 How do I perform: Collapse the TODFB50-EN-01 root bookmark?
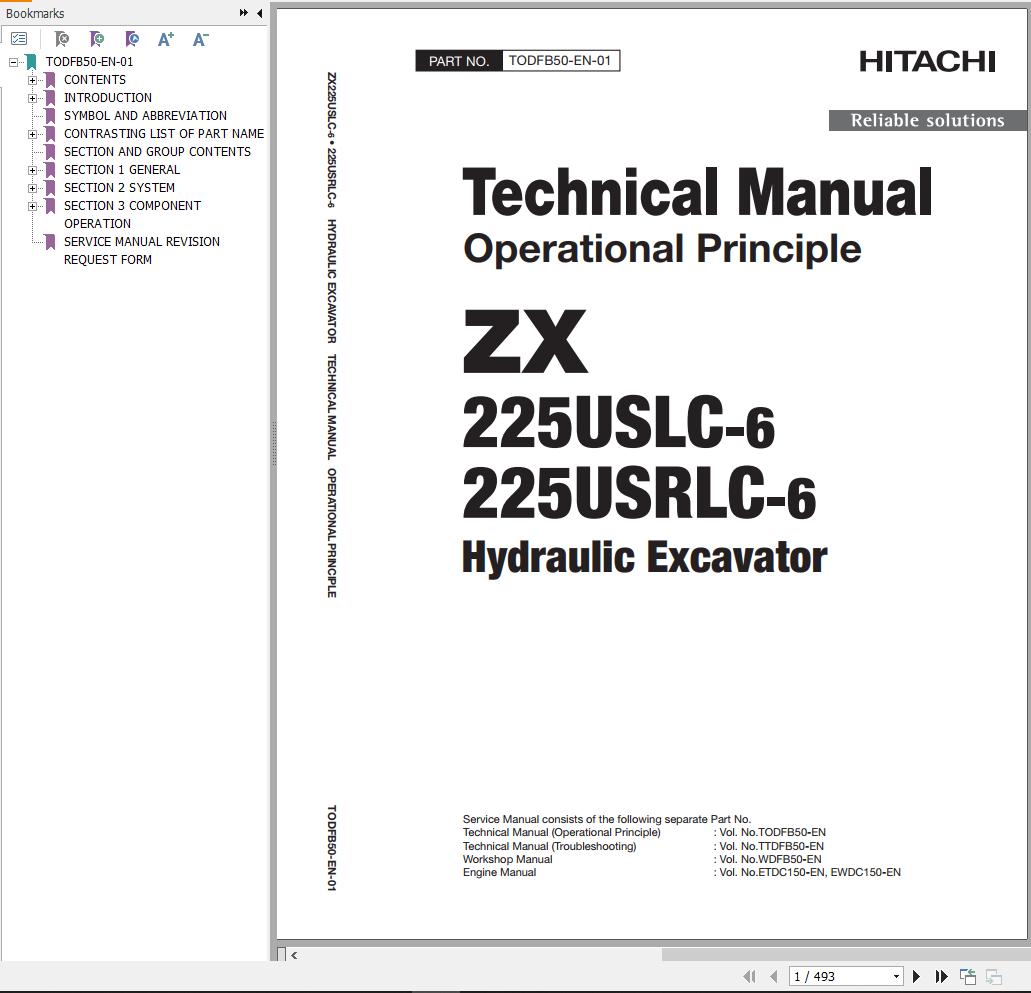pos(13,62)
